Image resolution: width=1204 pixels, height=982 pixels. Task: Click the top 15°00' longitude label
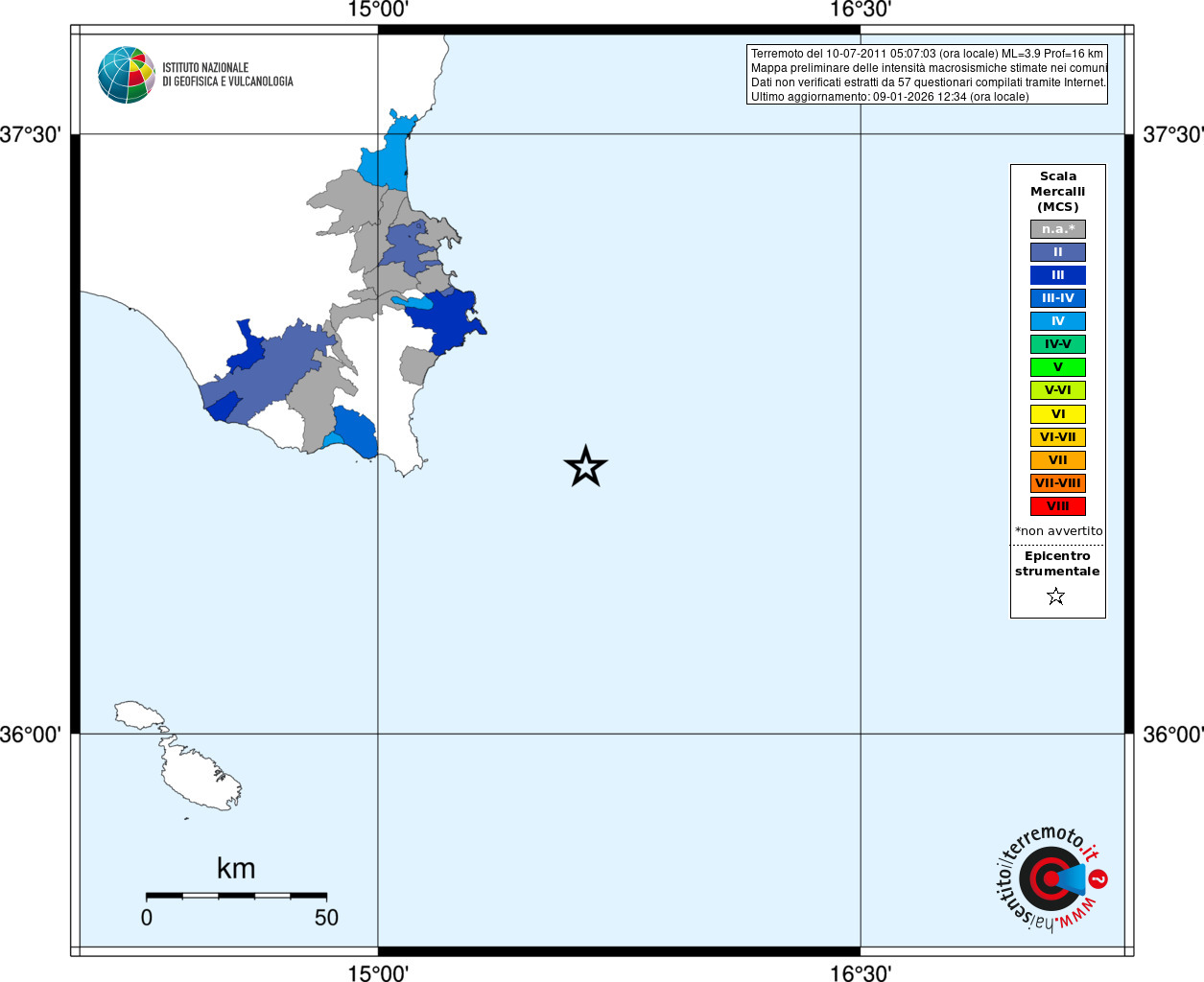coord(378,11)
